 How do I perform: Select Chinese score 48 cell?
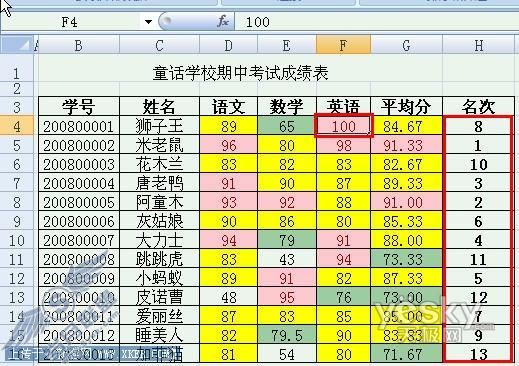[x=228, y=297]
